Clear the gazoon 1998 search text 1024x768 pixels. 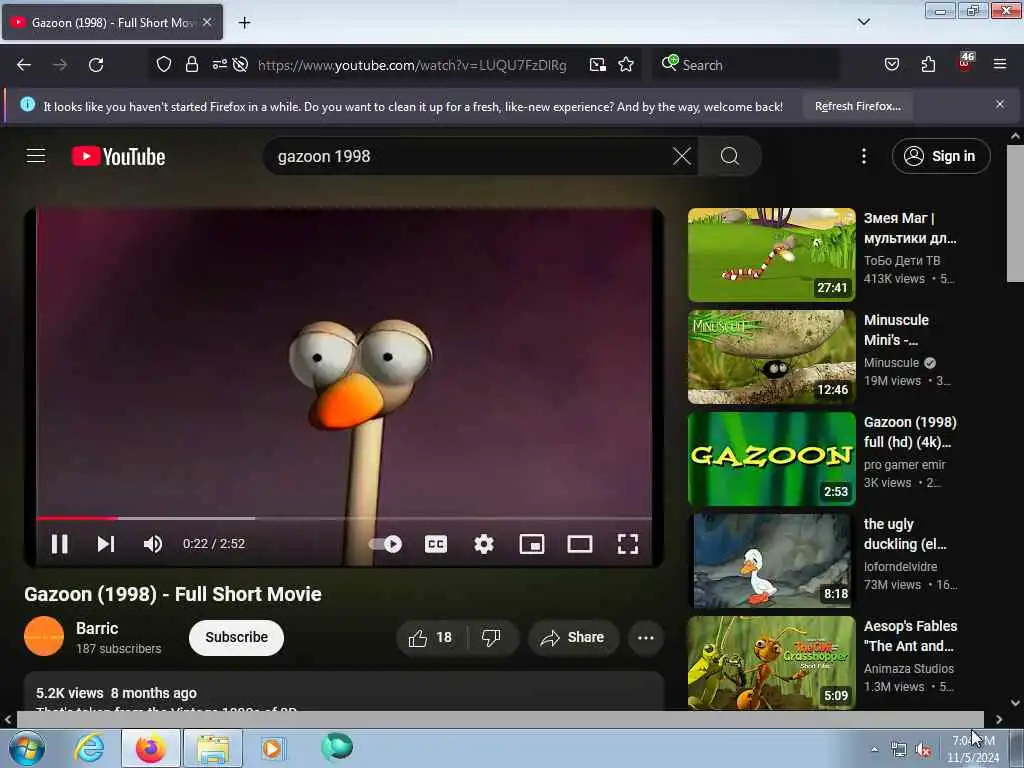pyautogui.click(x=682, y=156)
